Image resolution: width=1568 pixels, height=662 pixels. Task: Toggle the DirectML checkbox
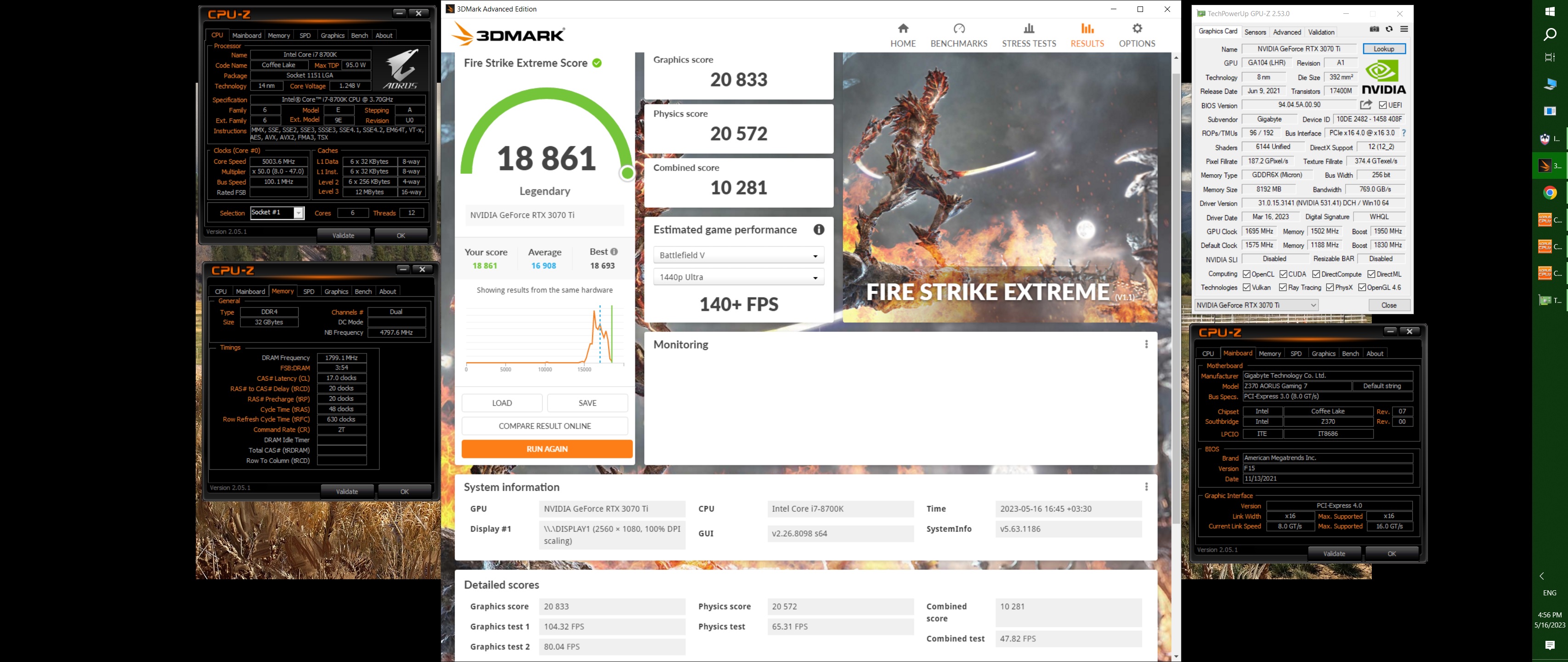pos(1371,274)
